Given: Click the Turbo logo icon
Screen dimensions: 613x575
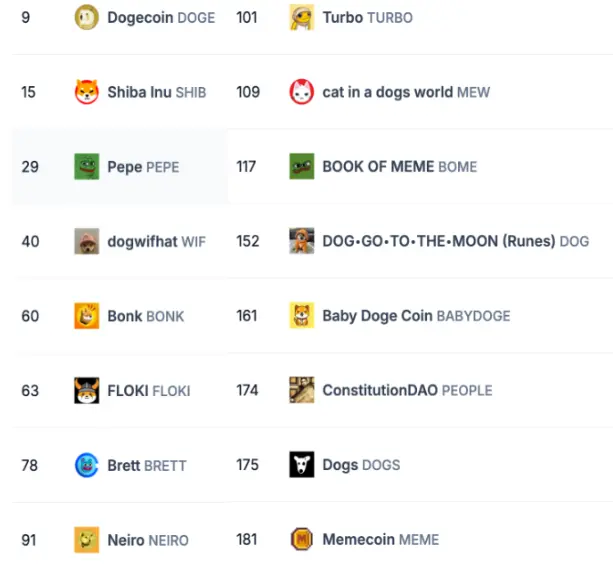Looking at the screenshot, I should coord(302,17).
